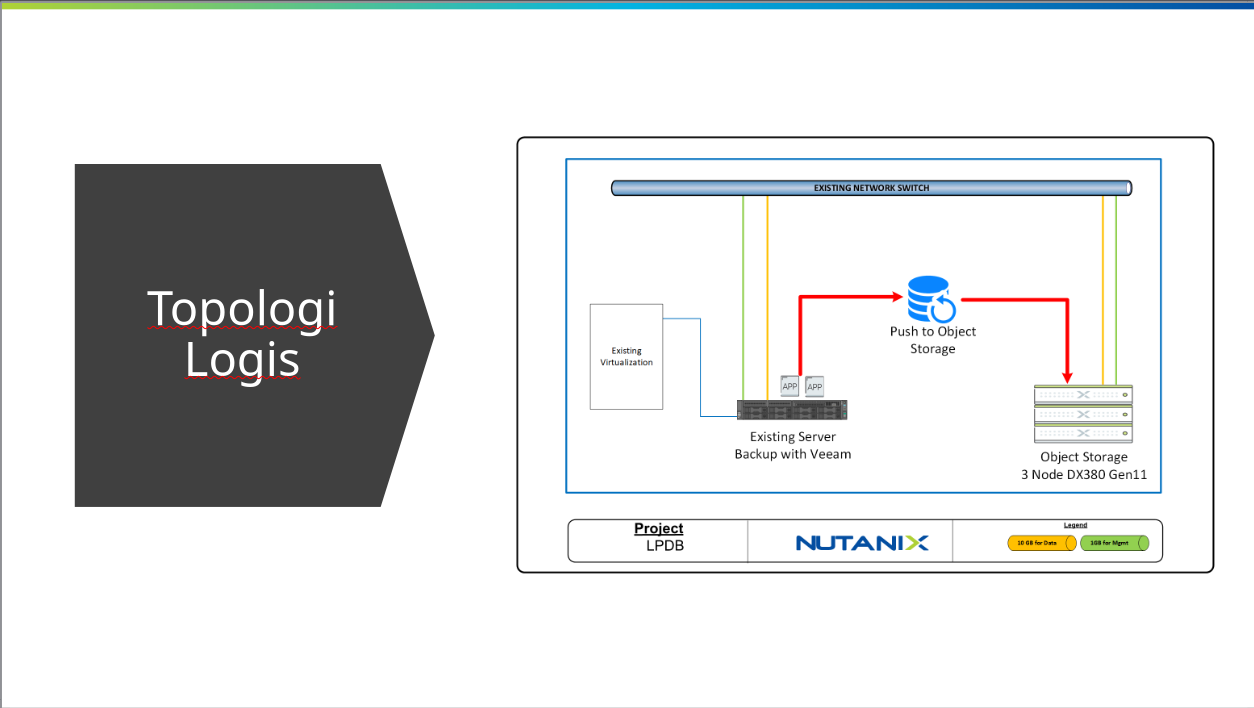Click the red arrow pointing to Object Storage
This screenshot has height=708, width=1254.
(x=850, y=296)
